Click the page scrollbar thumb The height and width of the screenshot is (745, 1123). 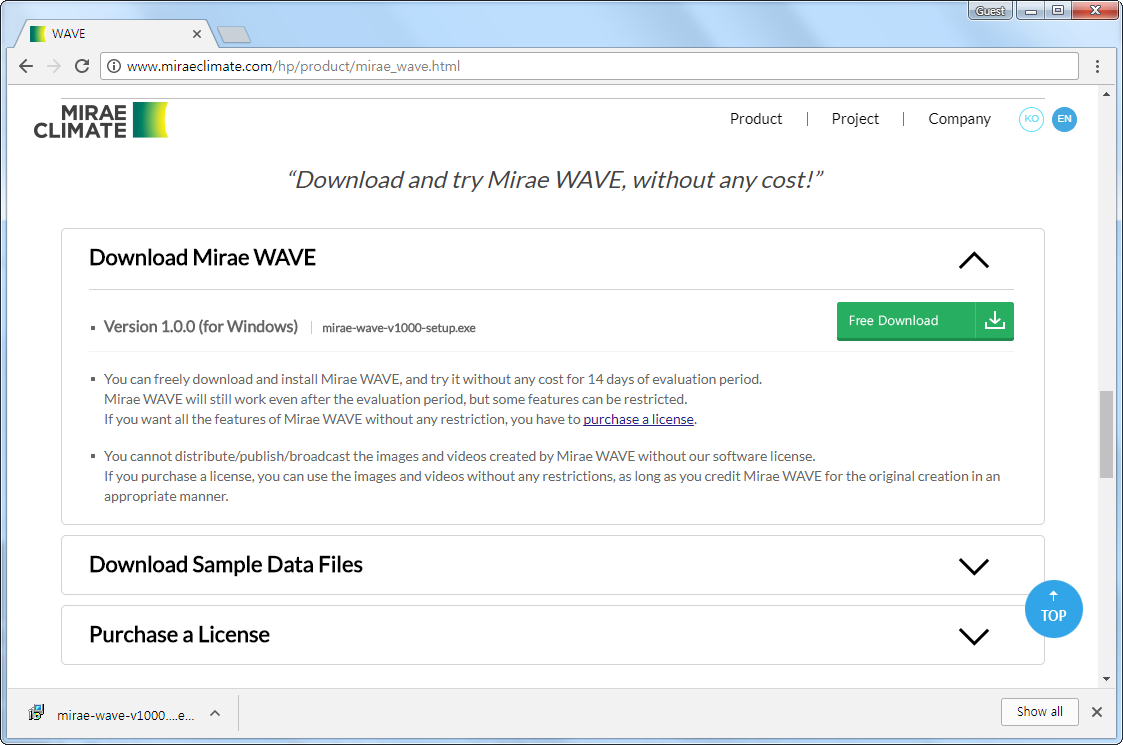(x=1106, y=434)
